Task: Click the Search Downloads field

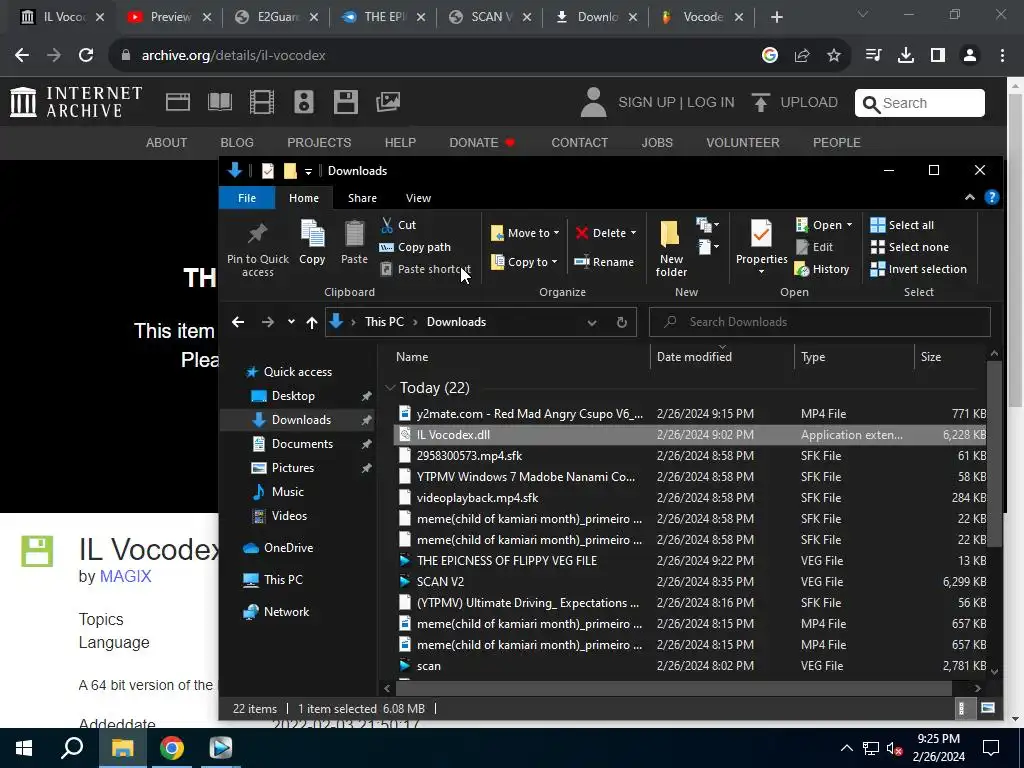Action: tap(820, 322)
